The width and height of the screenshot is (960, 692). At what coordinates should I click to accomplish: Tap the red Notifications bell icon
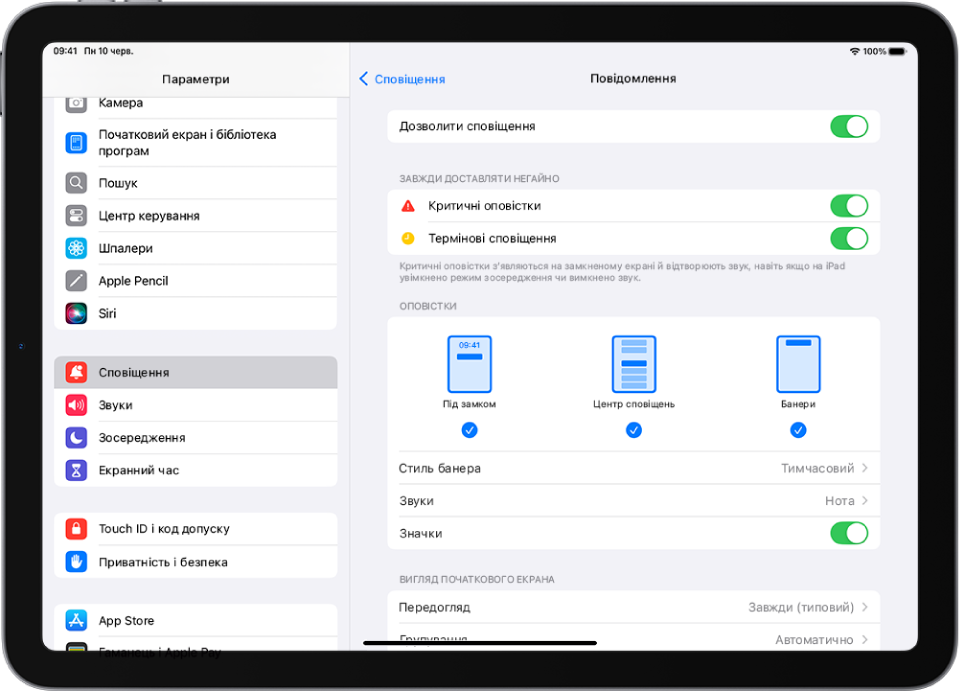pyautogui.click(x=76, y=372)
